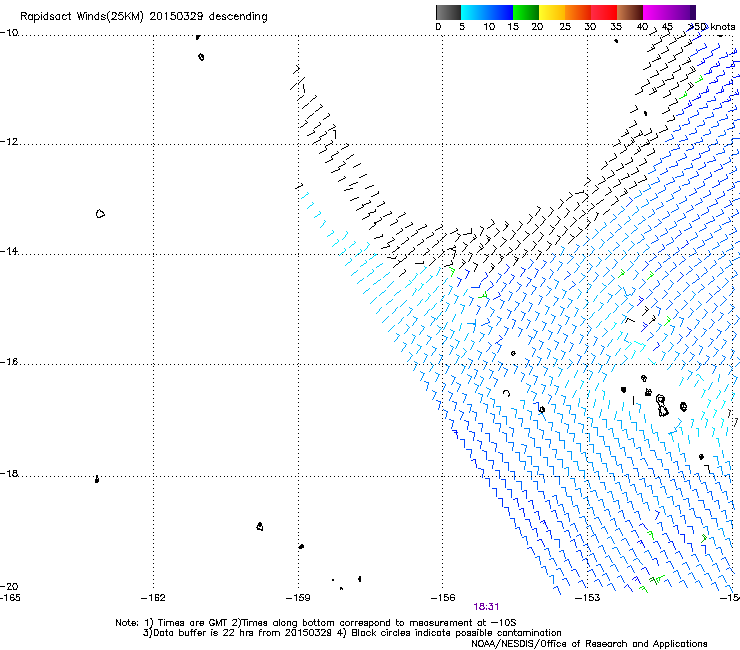
Task: Click the green 15-20 knots color segment
Action: click(x=526, y=12)
